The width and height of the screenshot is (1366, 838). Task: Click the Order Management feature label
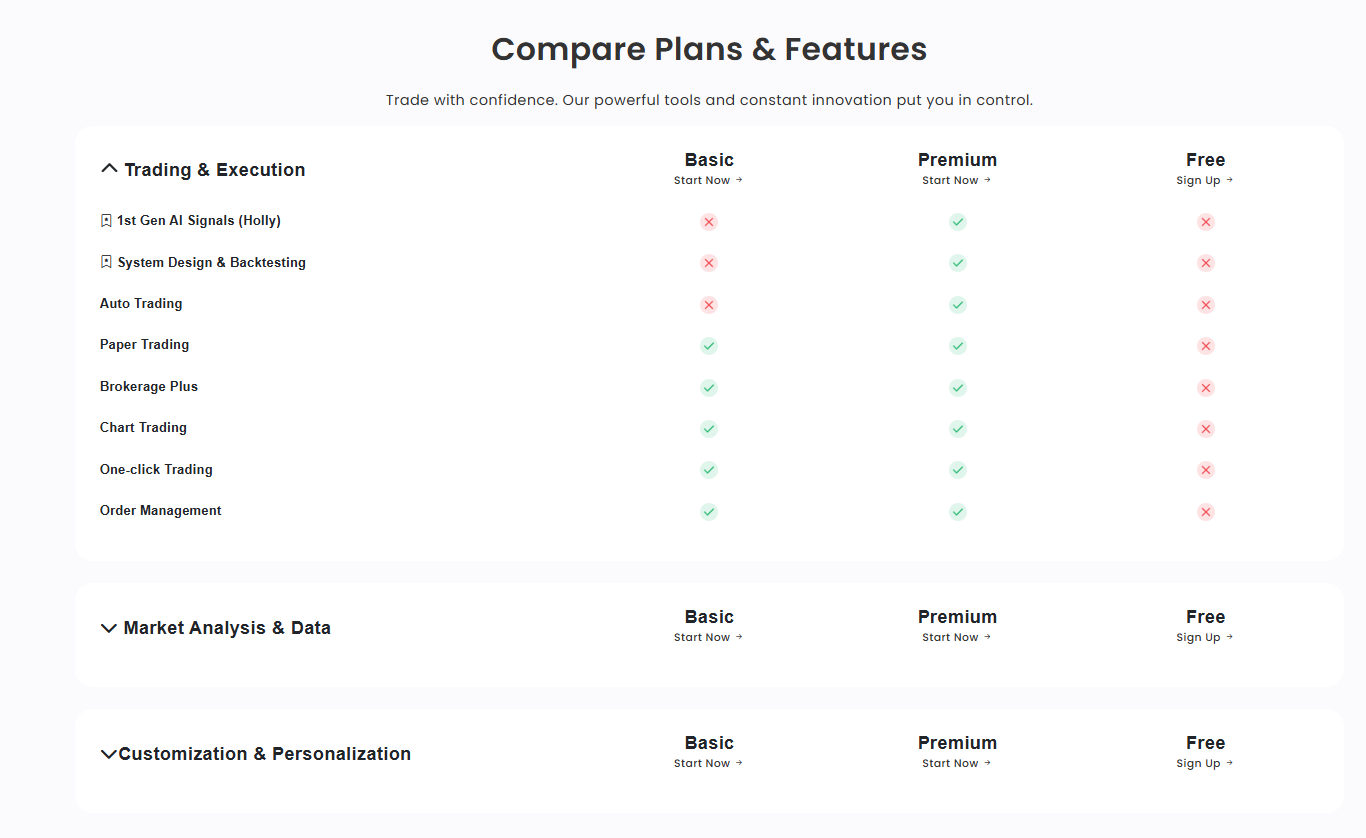point(161,511)
